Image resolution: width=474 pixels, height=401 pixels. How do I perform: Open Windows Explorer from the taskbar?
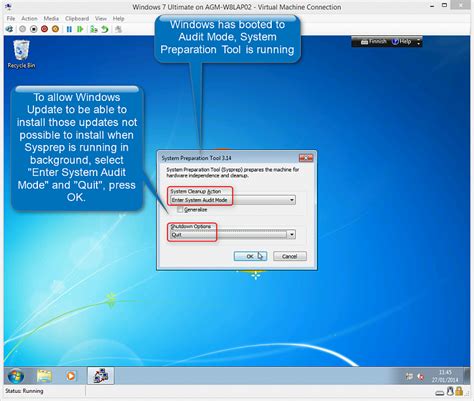[44, 376]
